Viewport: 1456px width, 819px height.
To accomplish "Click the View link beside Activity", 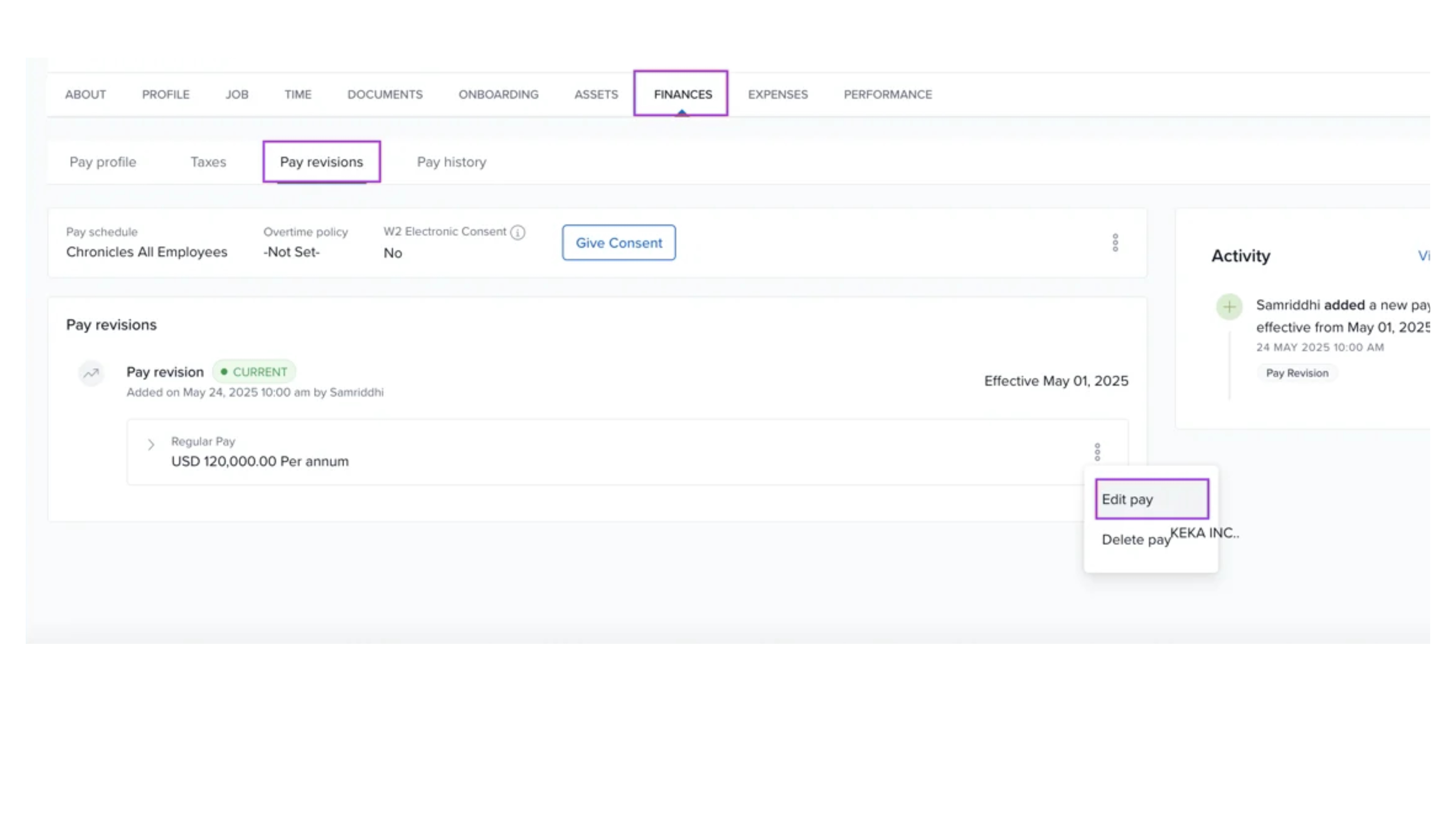I will (1423, 256).
